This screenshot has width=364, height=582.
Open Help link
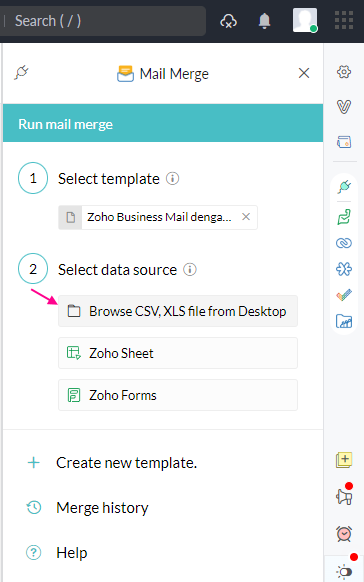coord(72,553)
